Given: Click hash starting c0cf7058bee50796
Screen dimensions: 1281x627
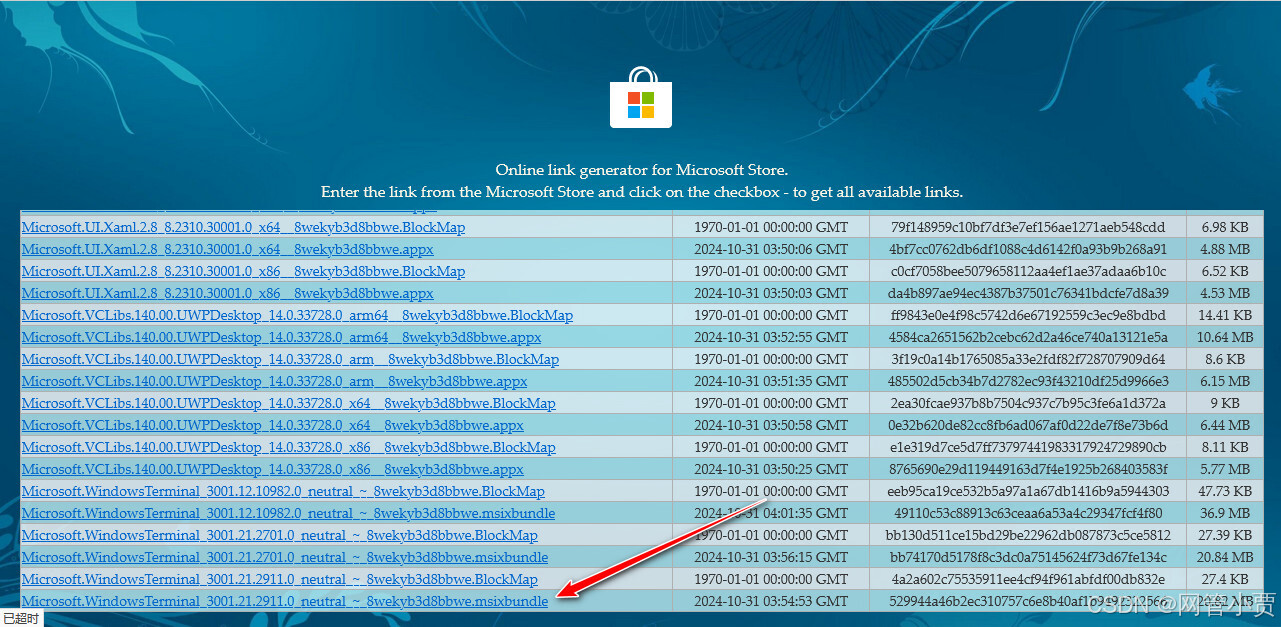Looking at the screenshot, I should click(1028, 271).
